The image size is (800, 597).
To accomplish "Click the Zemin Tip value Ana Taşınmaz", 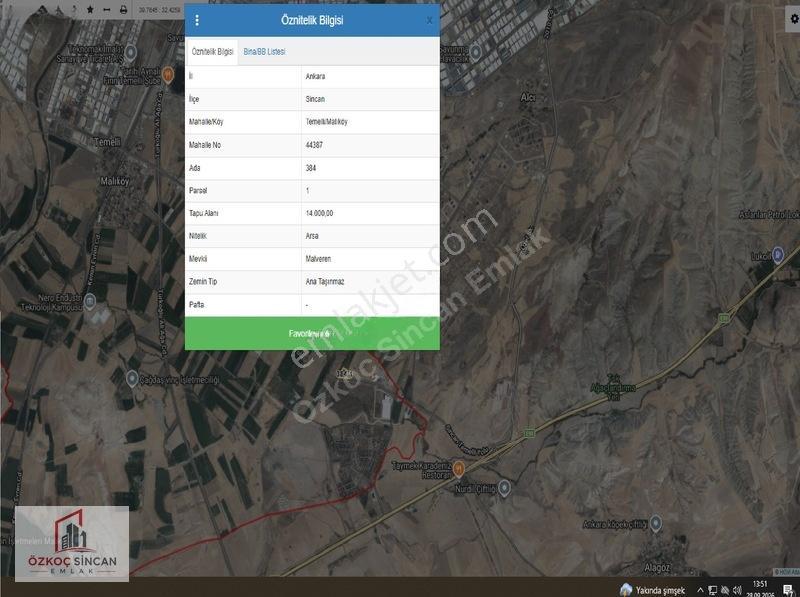I will tap(325, 282).
